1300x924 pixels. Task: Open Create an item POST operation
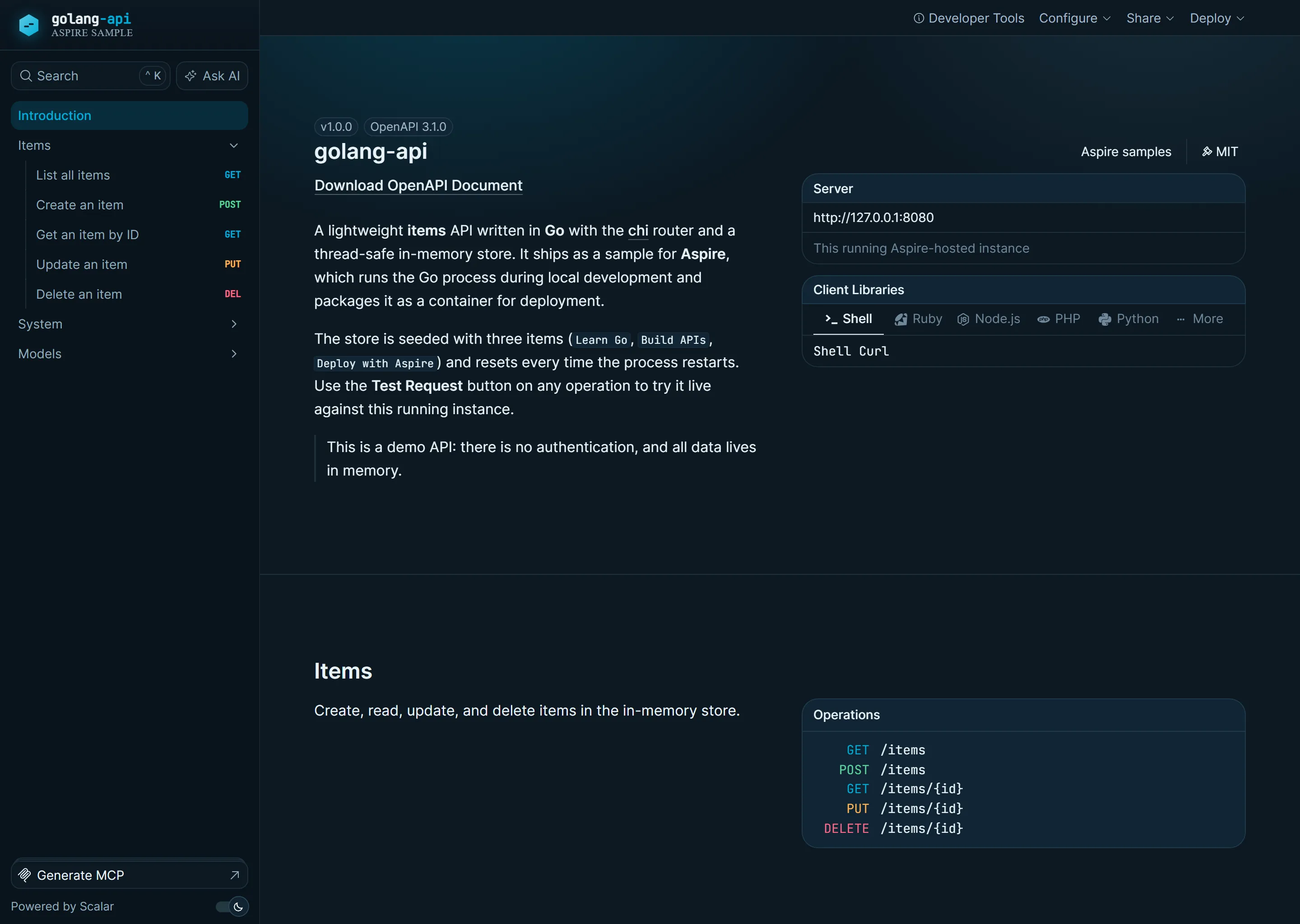click(138, 205)
